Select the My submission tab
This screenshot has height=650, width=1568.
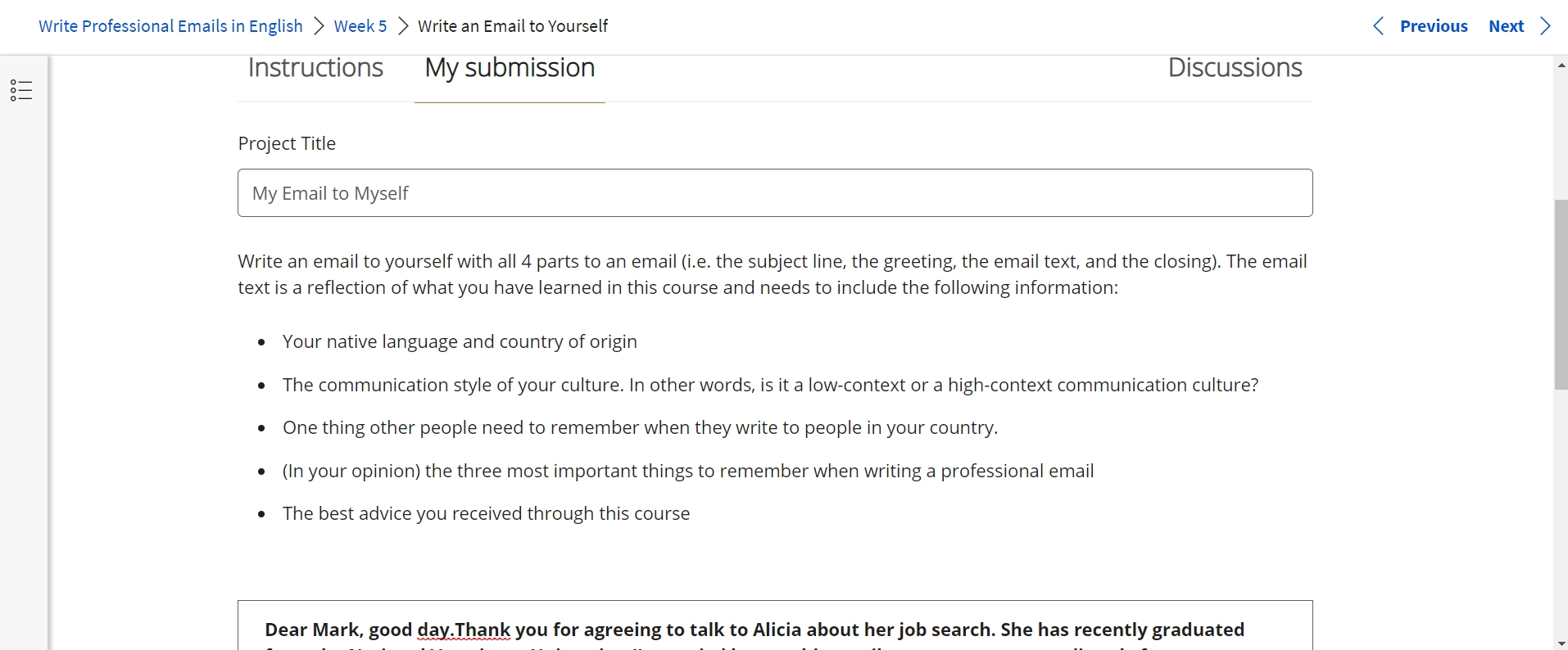pos(509,68)
